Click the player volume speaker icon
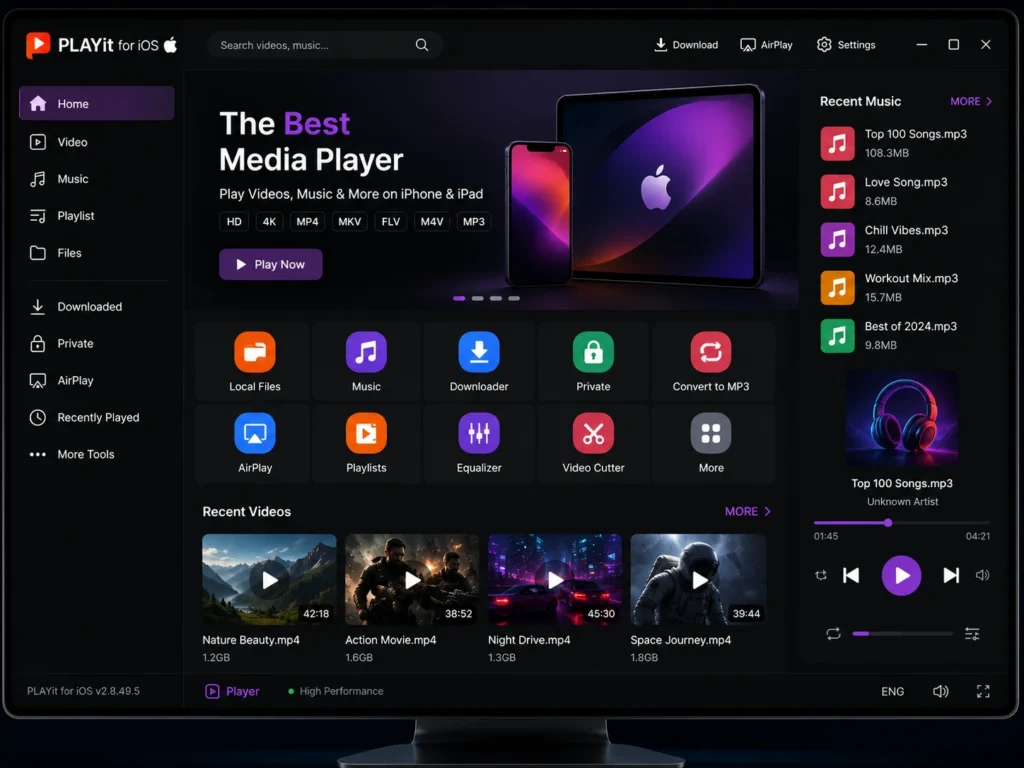 click(x=982, y=575)
